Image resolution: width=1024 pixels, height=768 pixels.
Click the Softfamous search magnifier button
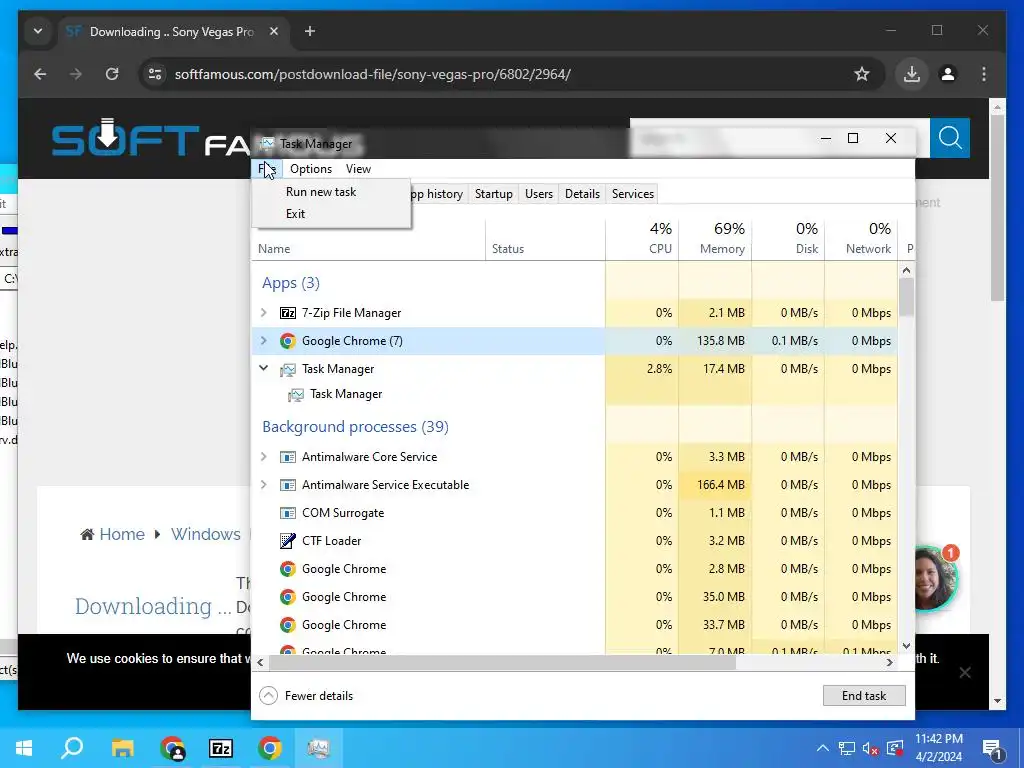[950, 138]
